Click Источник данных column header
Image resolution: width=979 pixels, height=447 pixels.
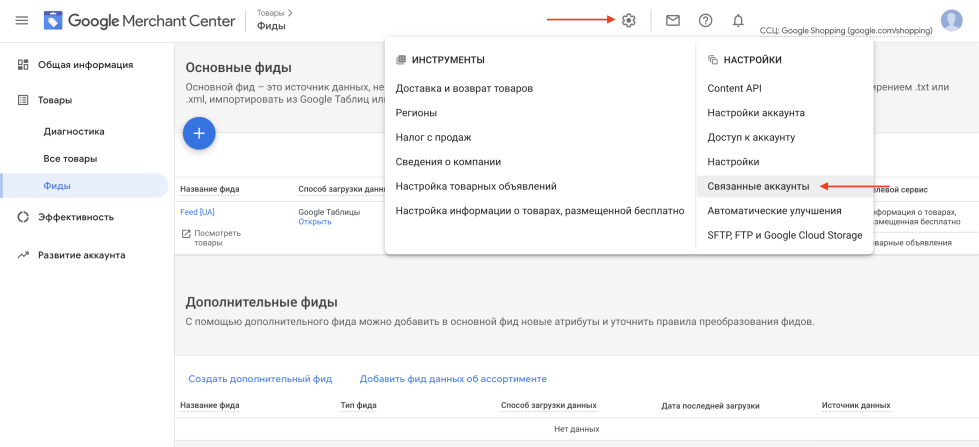click(856, 406)
